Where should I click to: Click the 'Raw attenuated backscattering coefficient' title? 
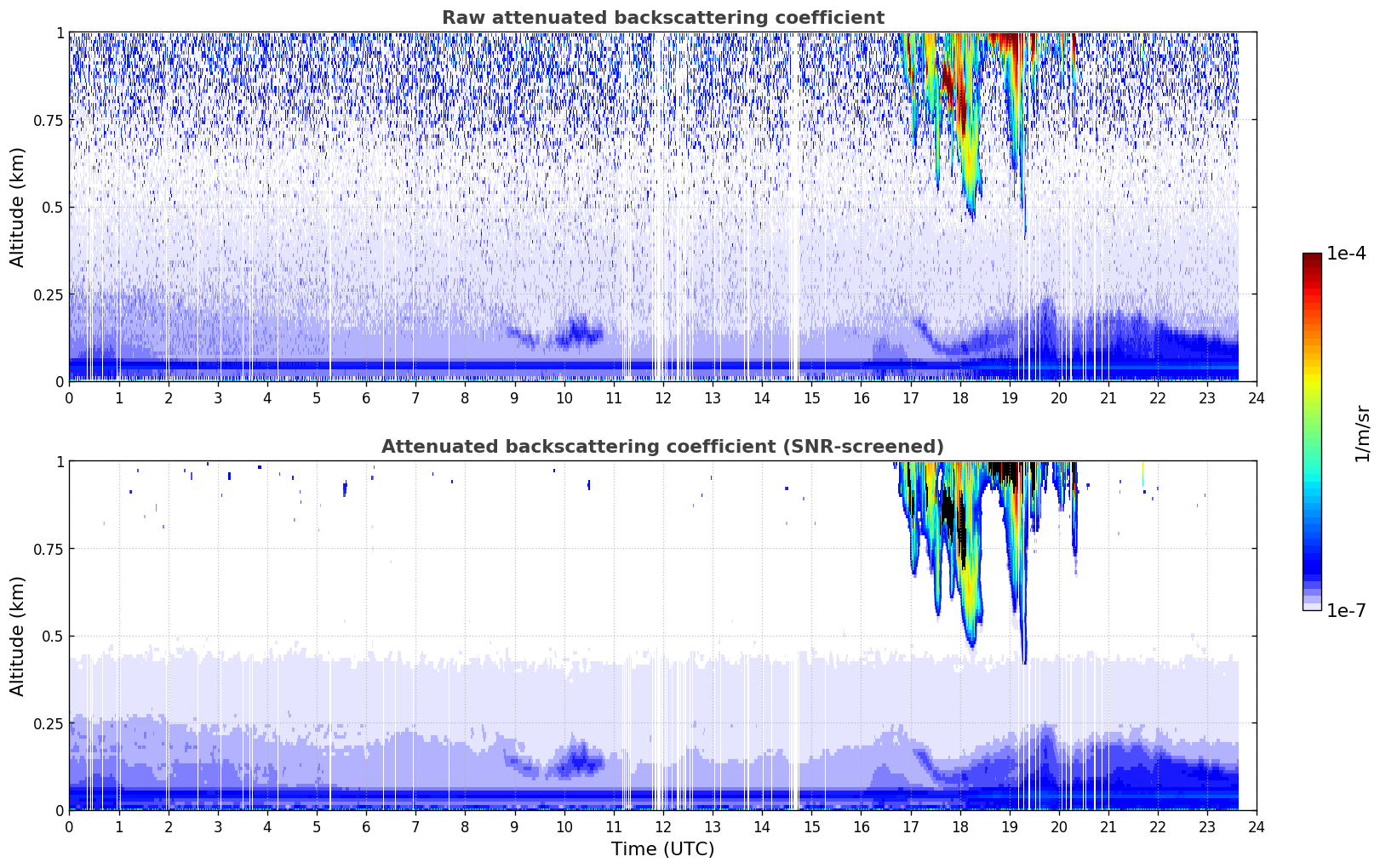[x=662, y=18]
